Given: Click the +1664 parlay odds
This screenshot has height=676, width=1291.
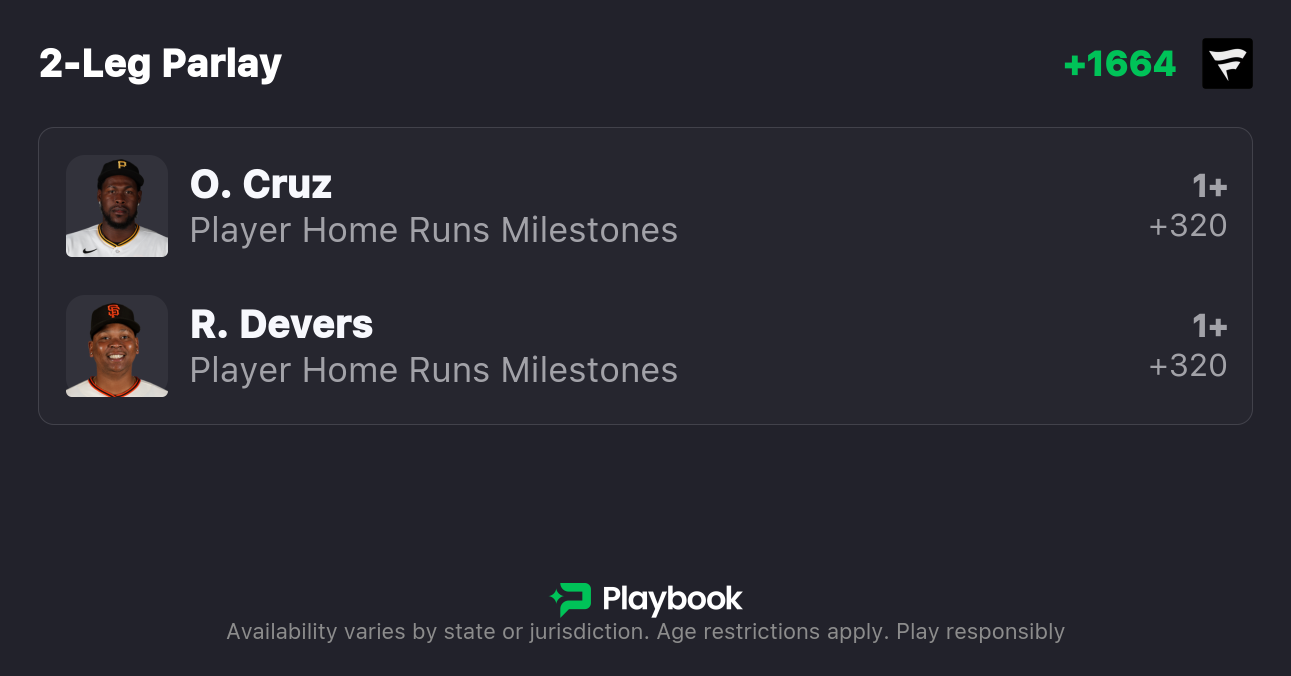Looking at the screenshot, I should [x=1119, y=64].
